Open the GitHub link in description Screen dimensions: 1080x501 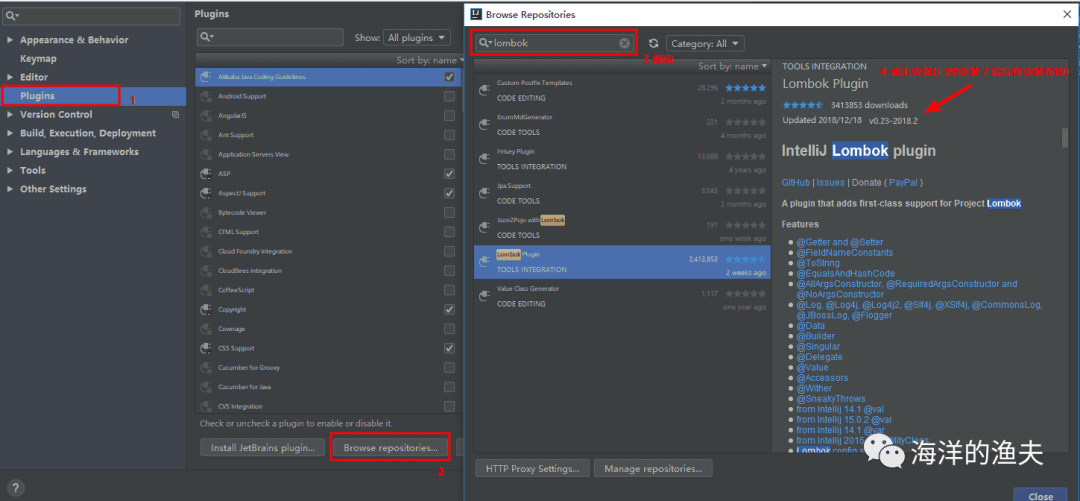tap(796, 183)
